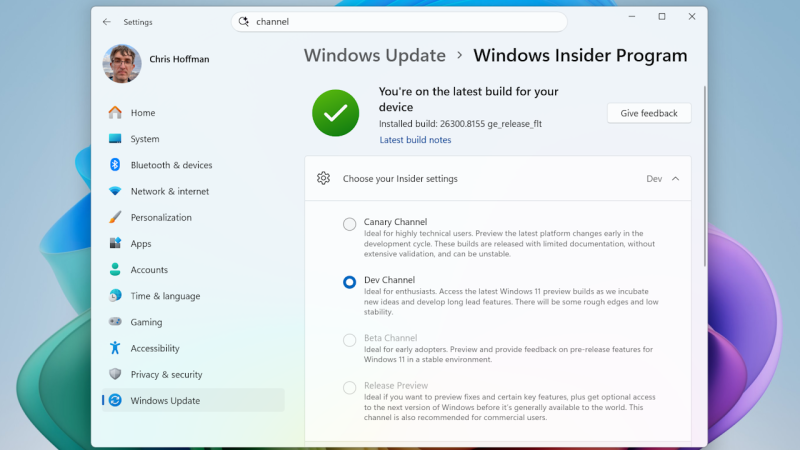
Task: Select the Canary Channel radio button
Action: pyautogui.click(x=349, y=224)
